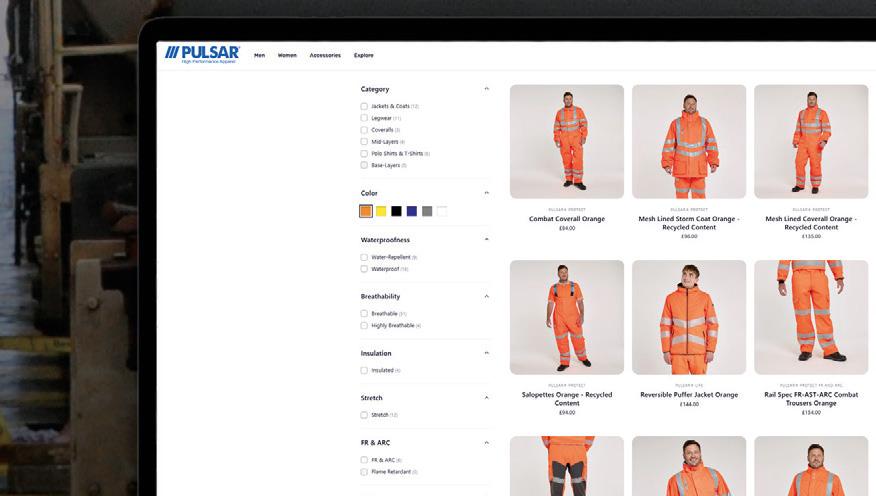This screenshot has width=876, height=496.
Task: Open the Men menu
Action: [259, 55]
